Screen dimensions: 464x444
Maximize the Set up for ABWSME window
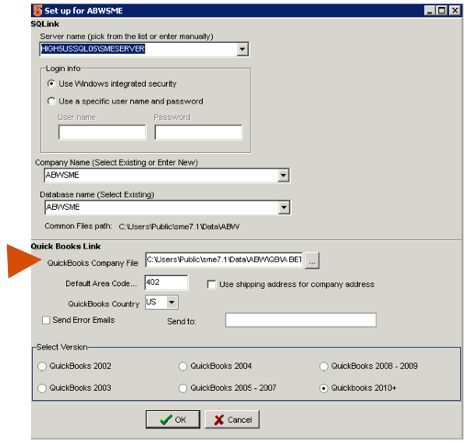tap(442, 11)
